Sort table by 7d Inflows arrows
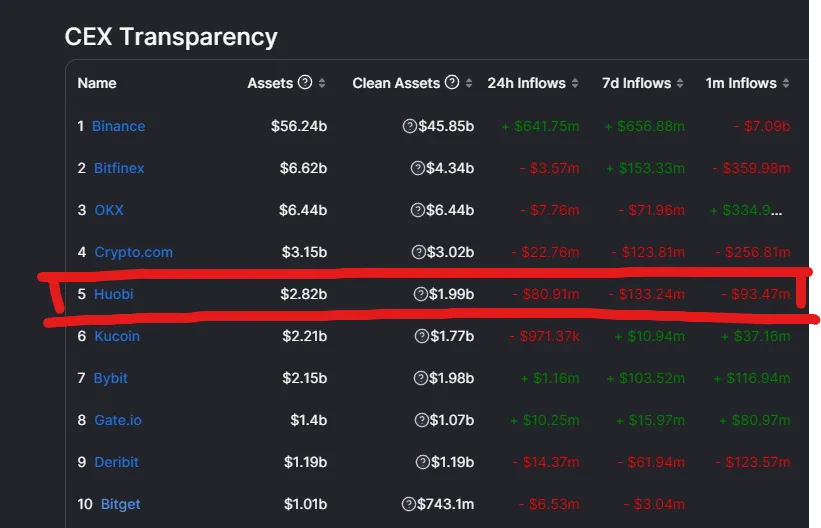Viewport: 821px width, 528px height. click(680, 83)
